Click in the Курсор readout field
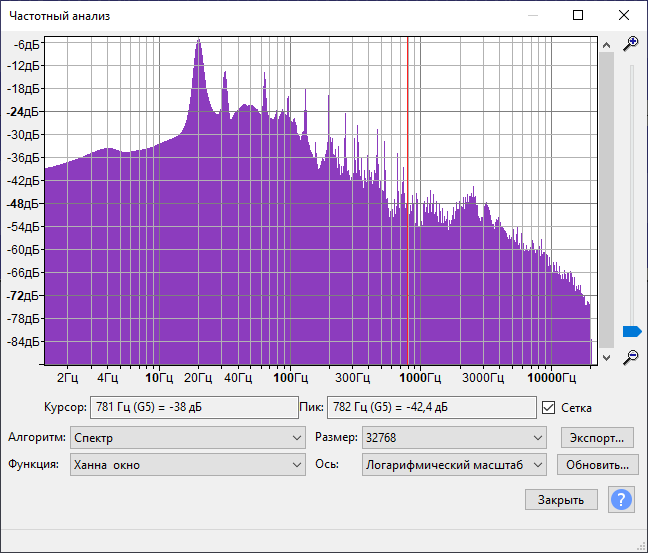The height and width of the screenshot is (553, 648). coord(193,407)
